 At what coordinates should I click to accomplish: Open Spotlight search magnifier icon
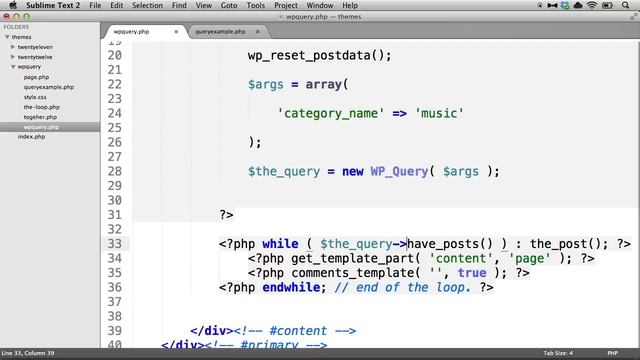[625, 5]
